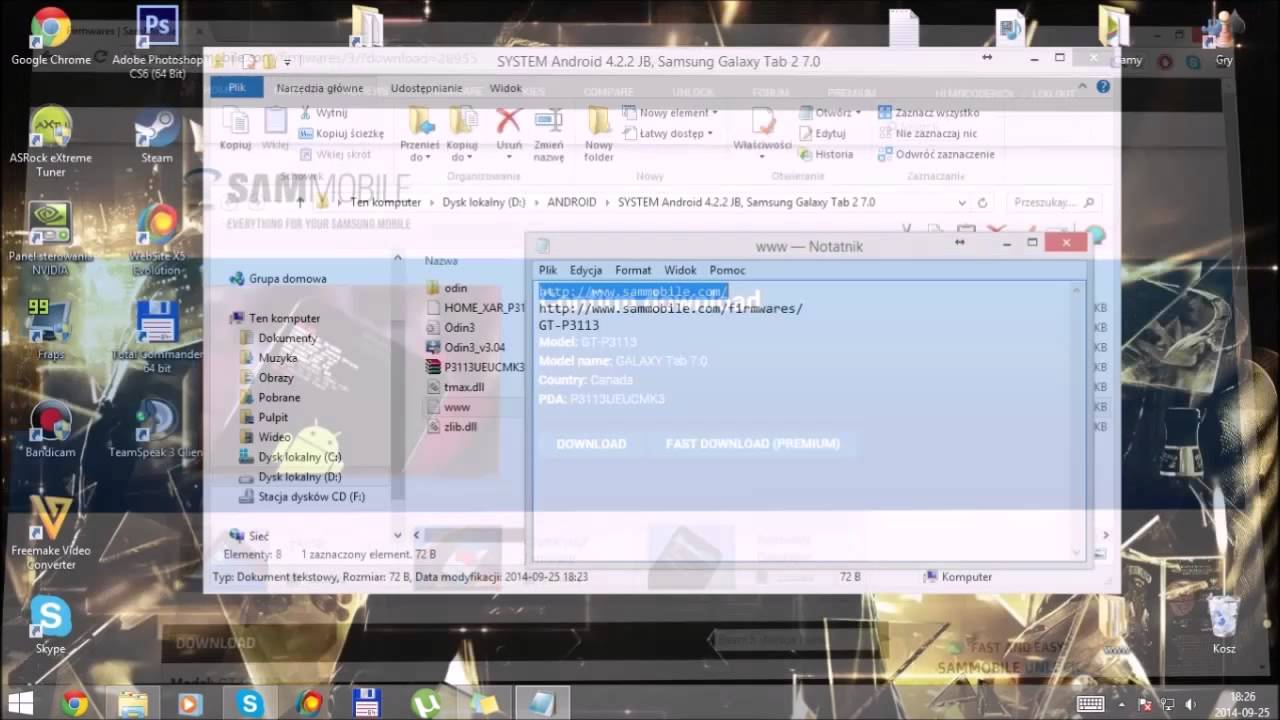Open Edycja menu in Notatnik

click(x=586, y=270)
